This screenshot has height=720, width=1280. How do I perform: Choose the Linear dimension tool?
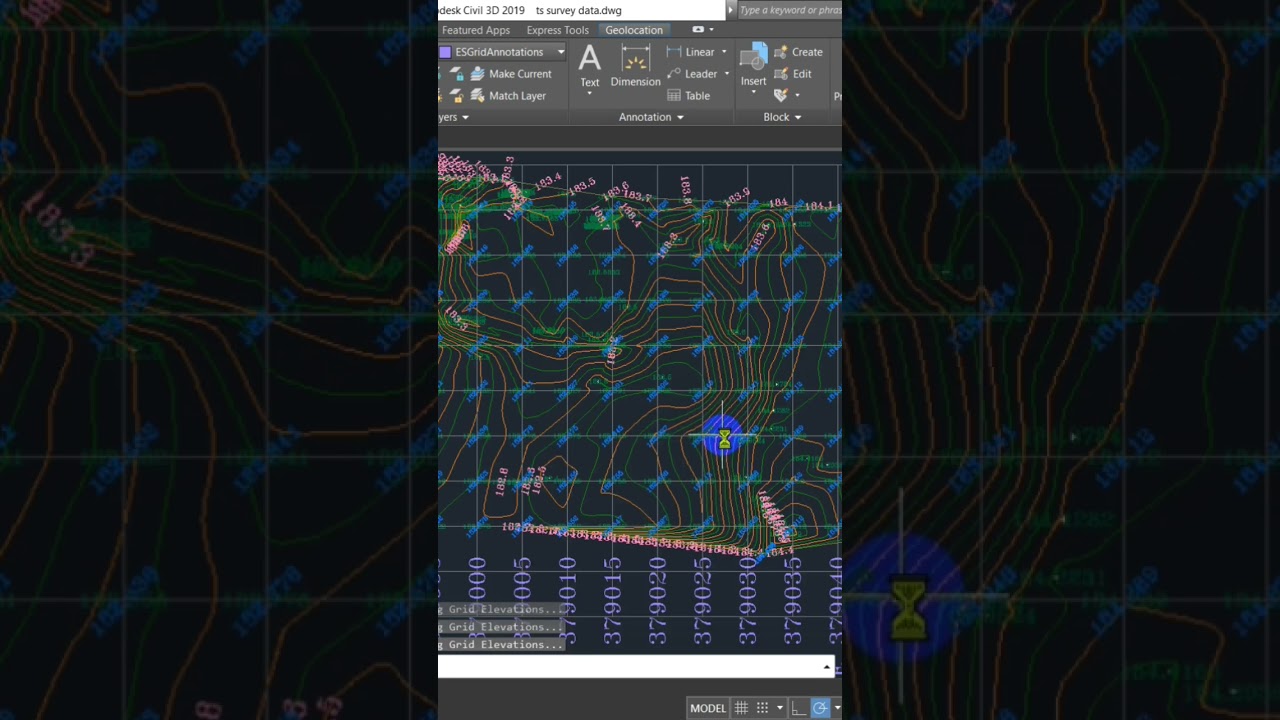691,52
